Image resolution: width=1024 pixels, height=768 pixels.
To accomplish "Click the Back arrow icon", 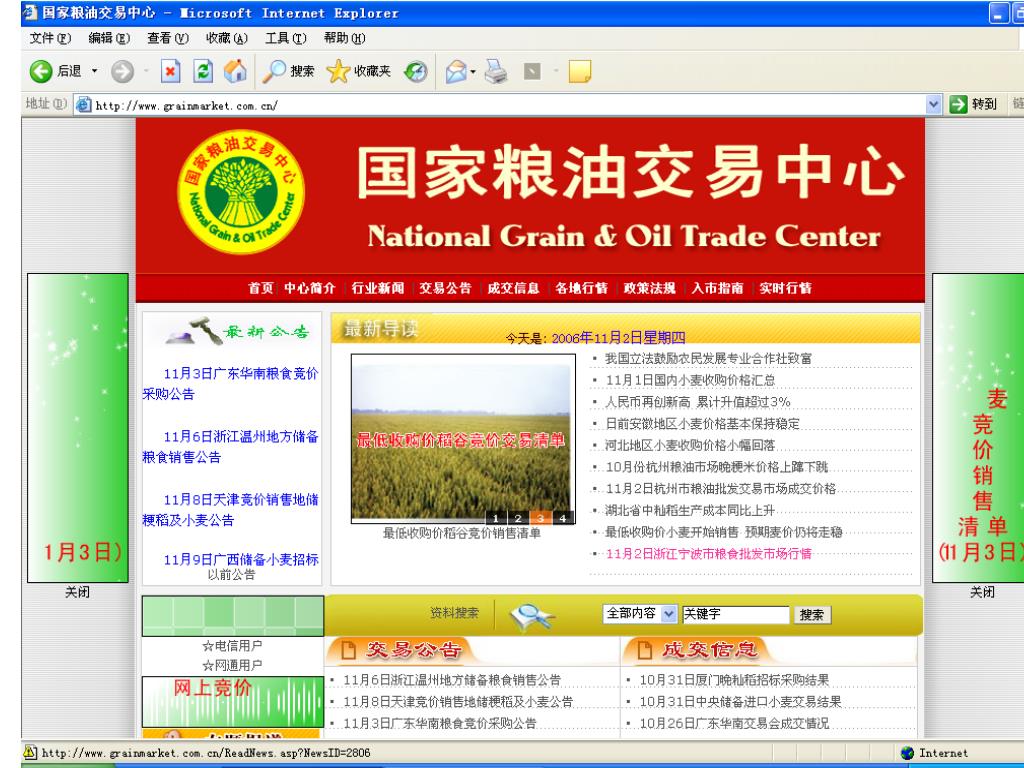I will pos(40,71).
